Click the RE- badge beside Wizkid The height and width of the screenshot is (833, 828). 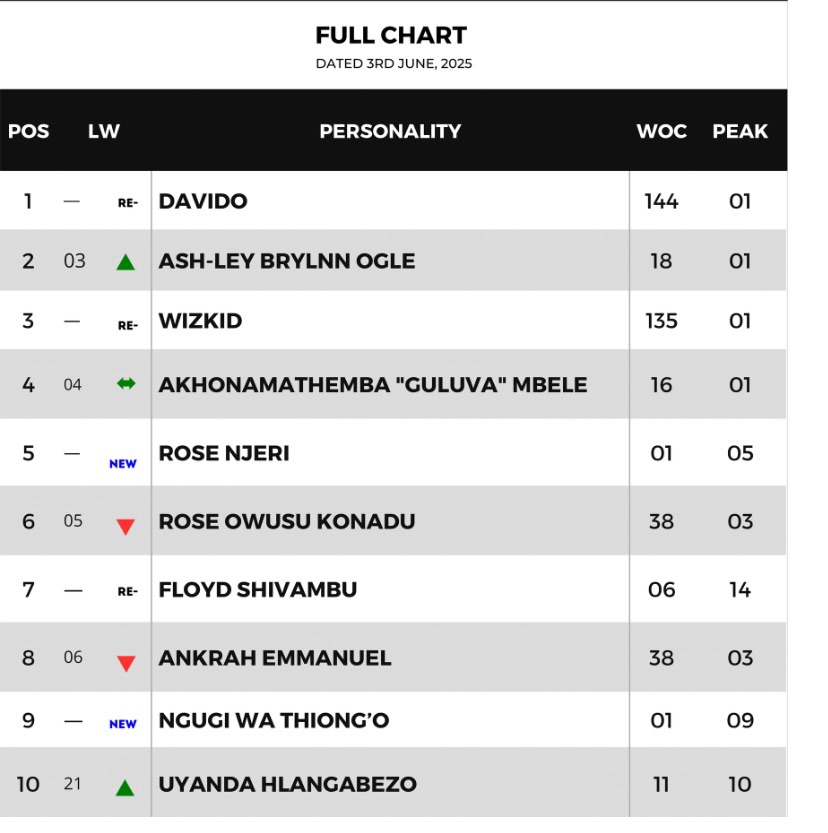pyautogui.click(x=127, y=326)
